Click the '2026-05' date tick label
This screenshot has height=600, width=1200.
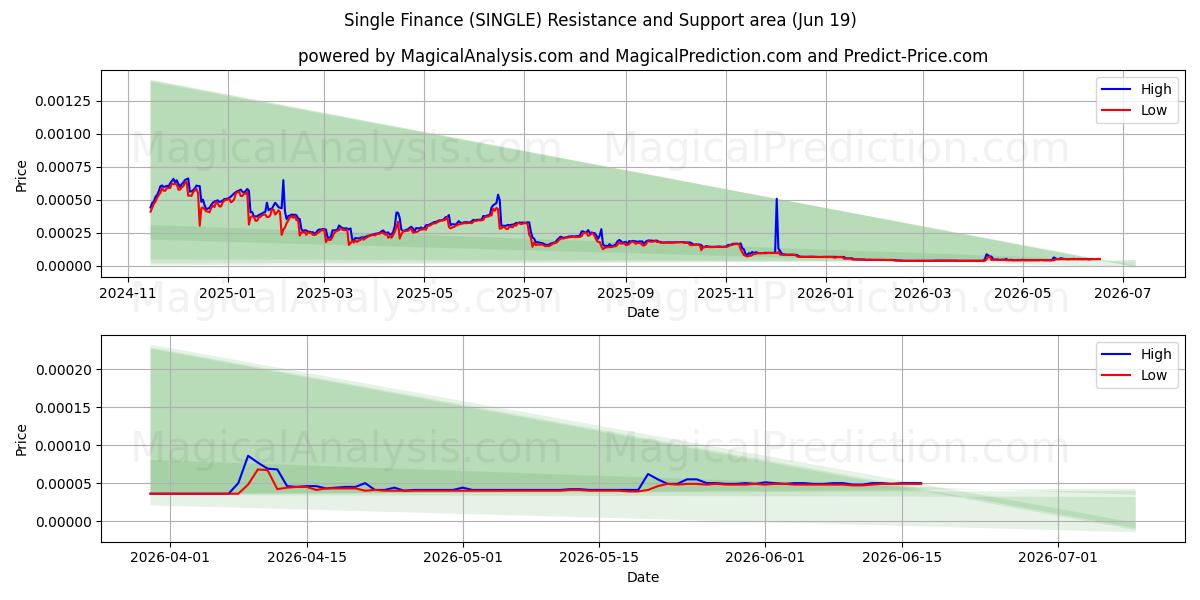[1022, 293]
